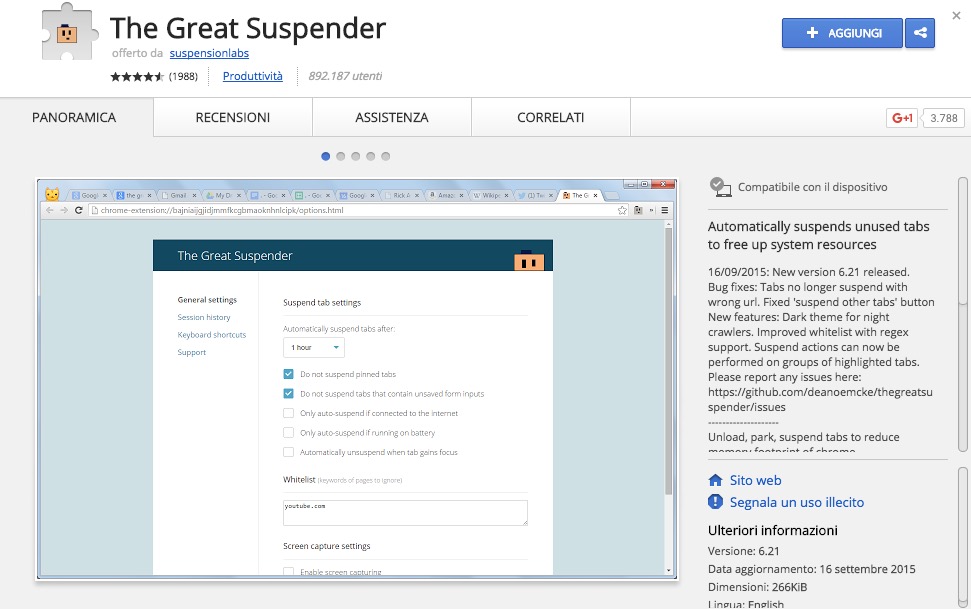
Task: Open the Segnala un uso illecito link
Action: click(796, 502)
